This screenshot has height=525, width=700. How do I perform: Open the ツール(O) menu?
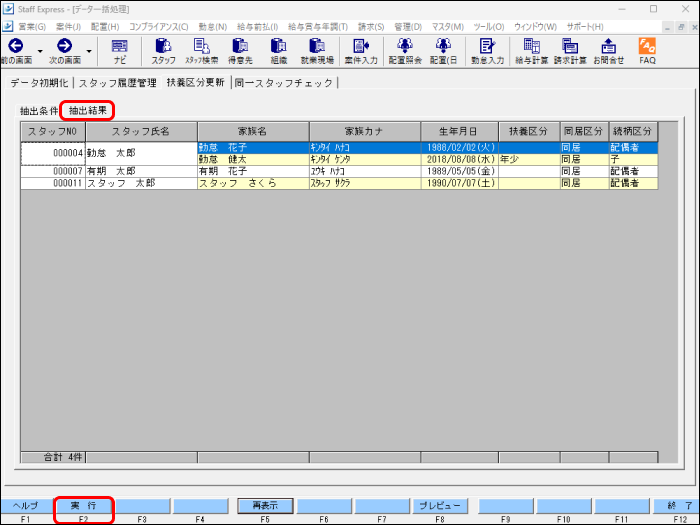pyautogui.click(x=489, y=27)
